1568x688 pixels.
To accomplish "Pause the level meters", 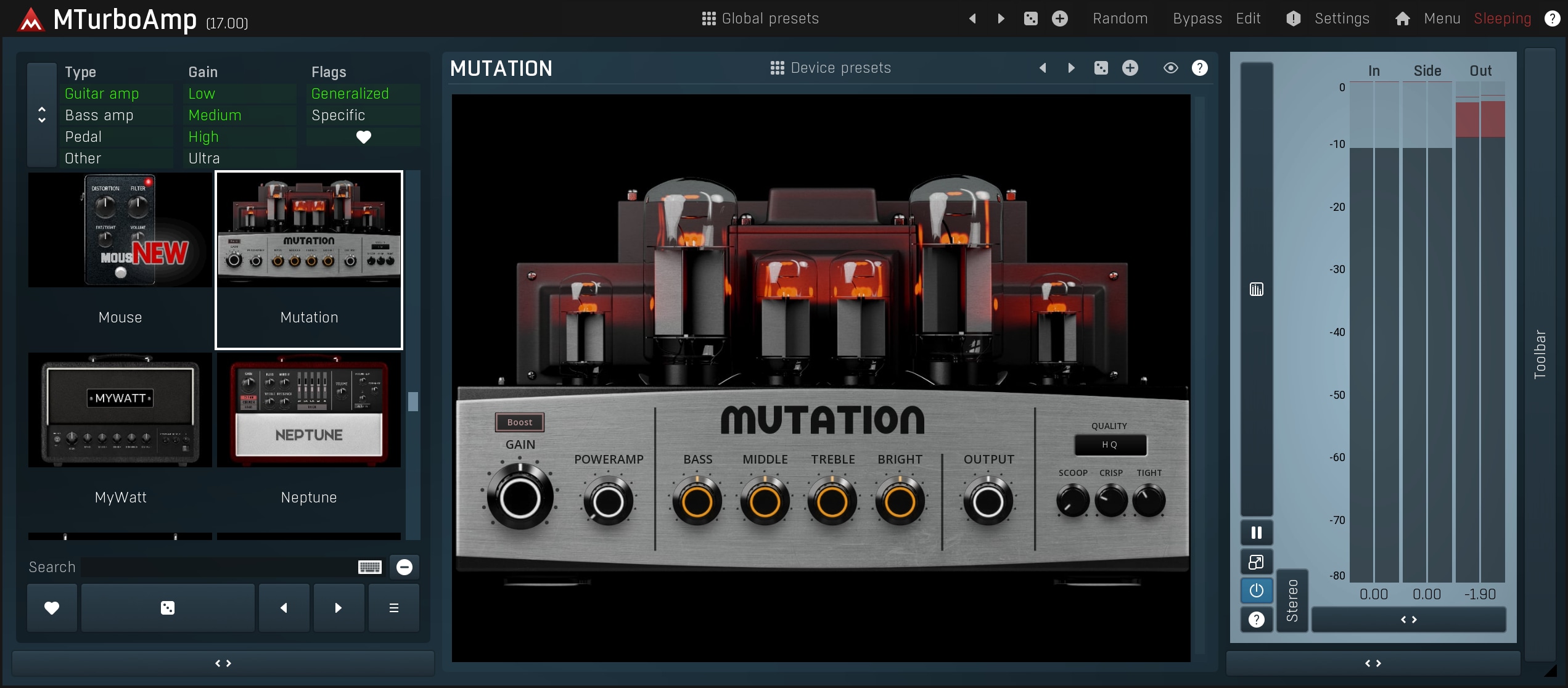I will (x=1256, y=533).
